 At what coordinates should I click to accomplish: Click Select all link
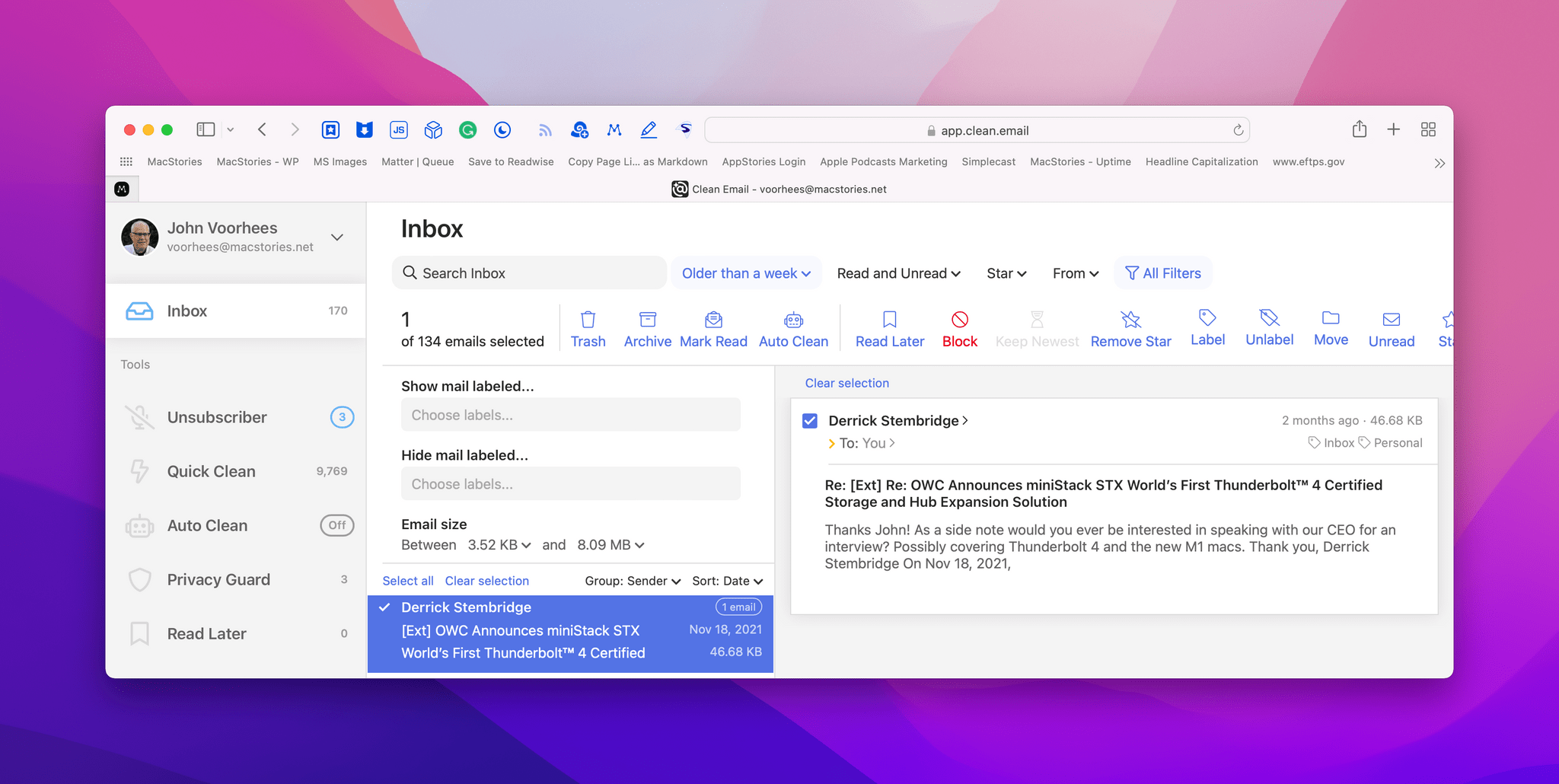408,581
